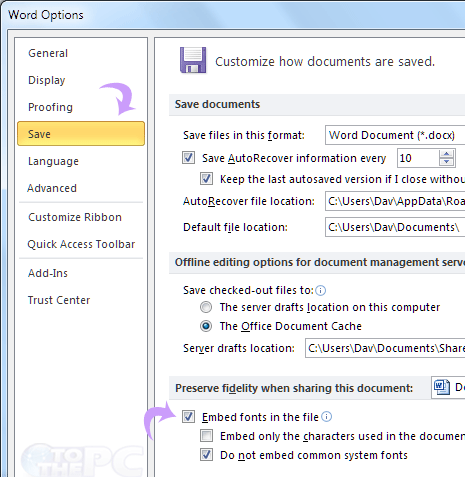Toggle Save AutoRecover information checkbox
465x477 pixels.
[x=188, y=158]
